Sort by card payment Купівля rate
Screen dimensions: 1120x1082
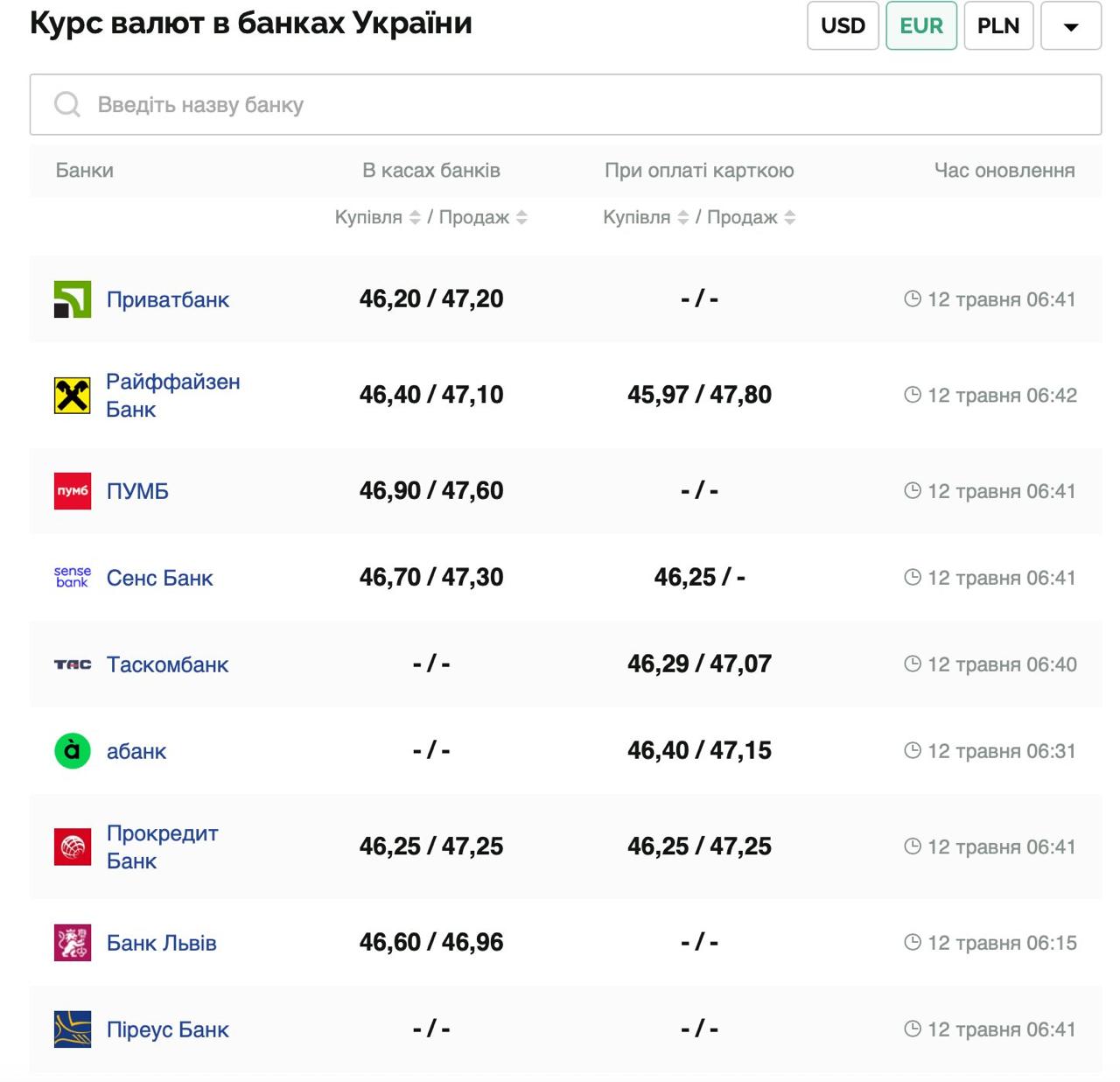tap(683, 218)
